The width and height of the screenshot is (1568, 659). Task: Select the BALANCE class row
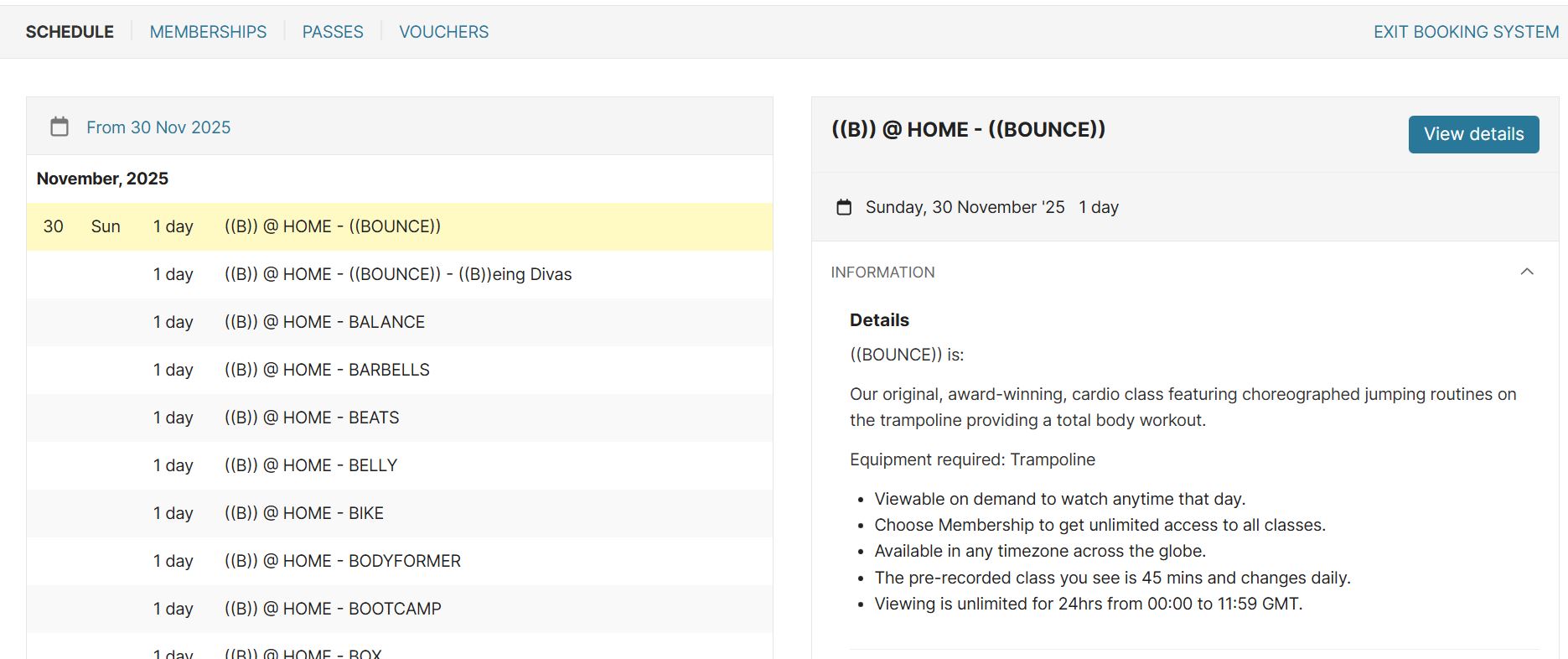[324, 322]
